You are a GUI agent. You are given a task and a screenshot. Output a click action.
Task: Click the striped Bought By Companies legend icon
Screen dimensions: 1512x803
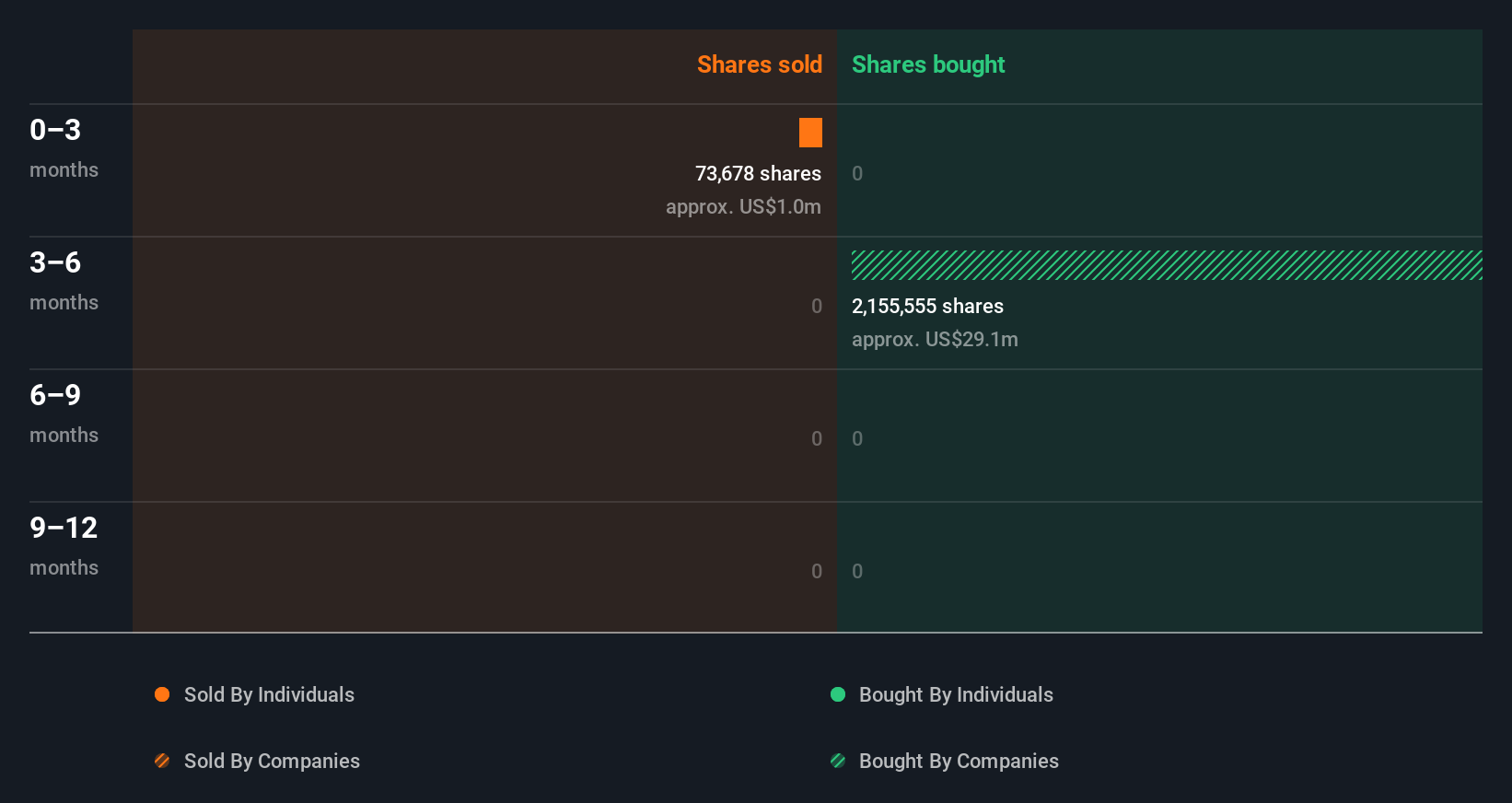(x=838, y=761)
